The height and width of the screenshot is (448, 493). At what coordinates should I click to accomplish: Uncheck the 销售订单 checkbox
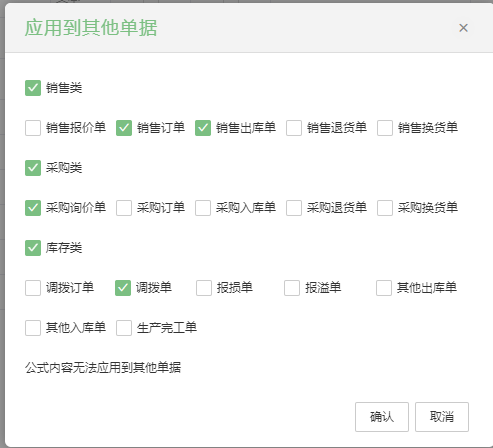point(124,128)
